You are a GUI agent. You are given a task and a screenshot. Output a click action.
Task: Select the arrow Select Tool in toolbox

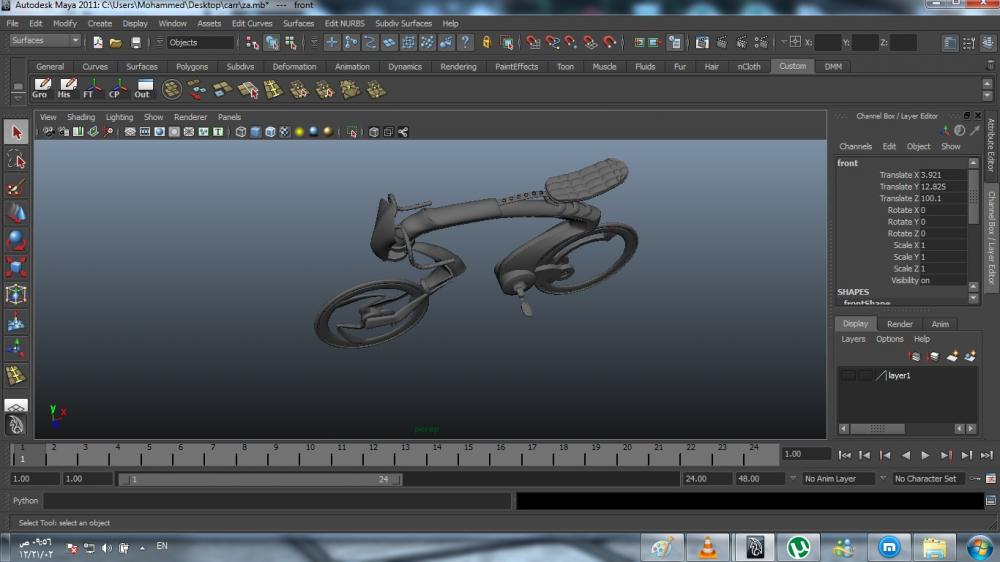click(16, 133)
